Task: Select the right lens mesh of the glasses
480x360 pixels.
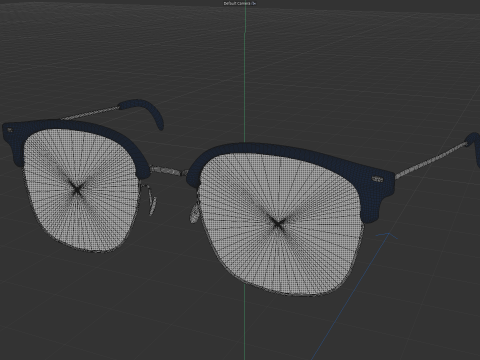Action: 280,224
